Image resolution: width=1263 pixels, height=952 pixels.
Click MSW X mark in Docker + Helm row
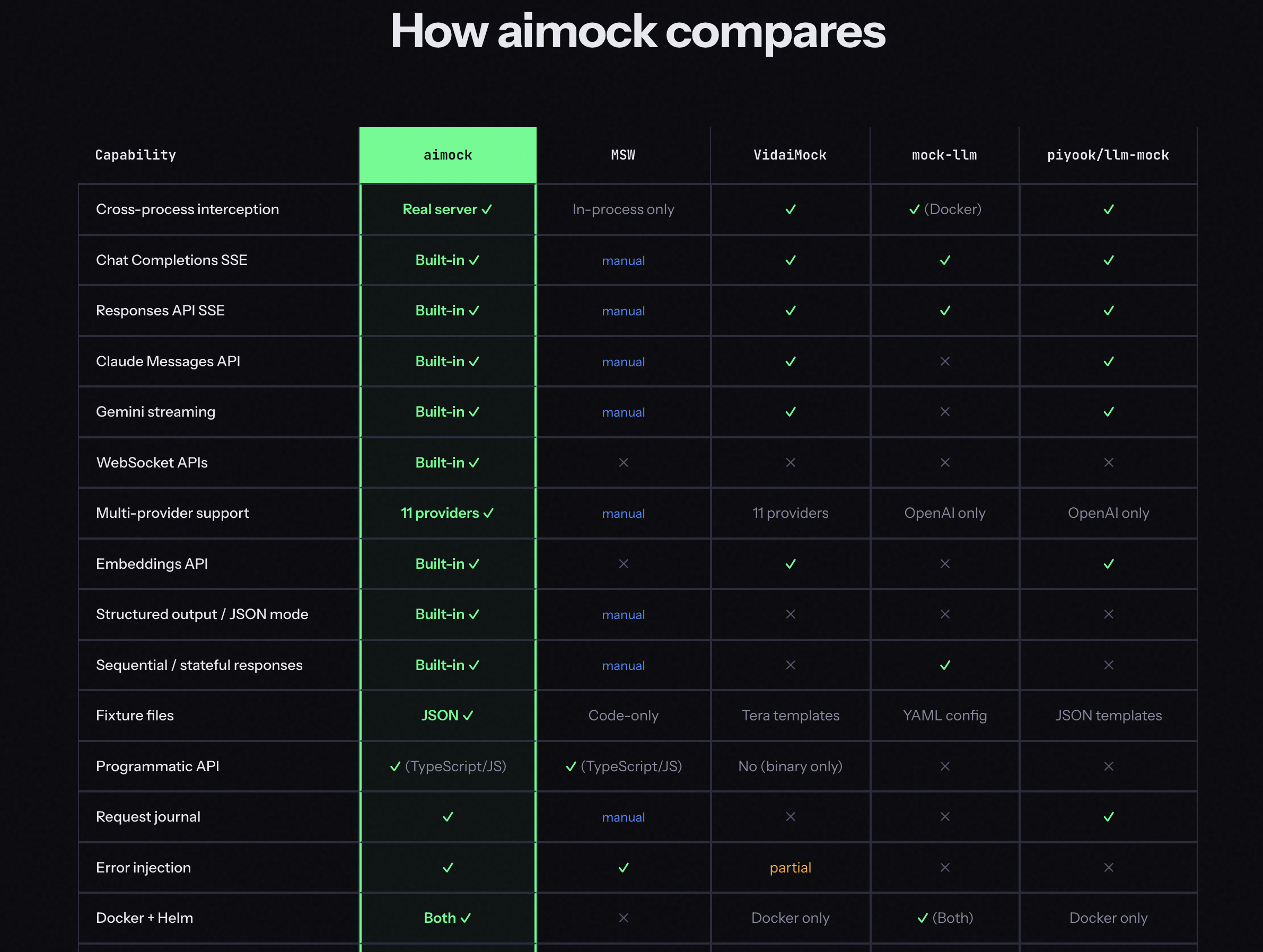624,918
